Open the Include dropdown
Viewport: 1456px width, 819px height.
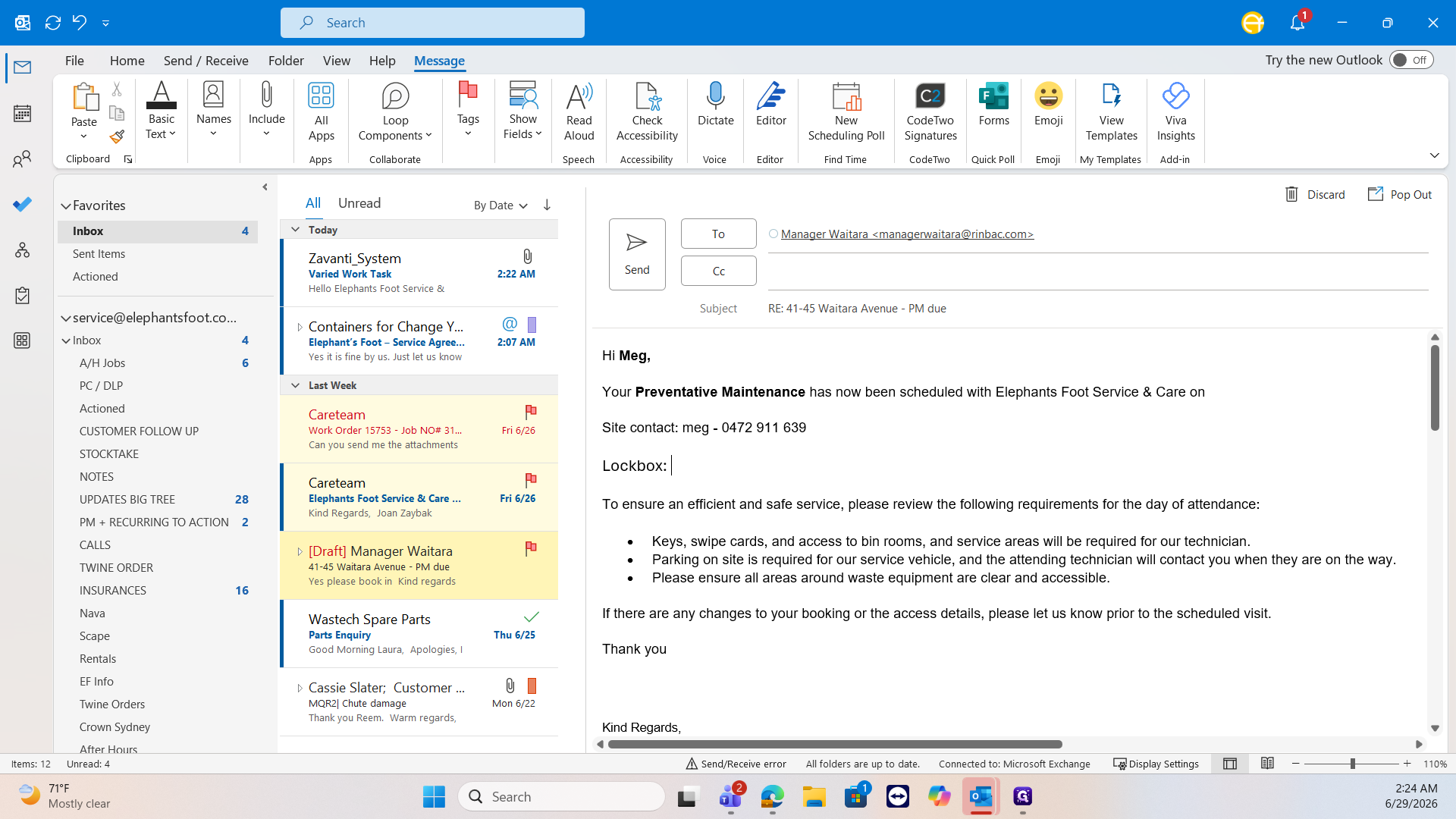coord(266,111)
